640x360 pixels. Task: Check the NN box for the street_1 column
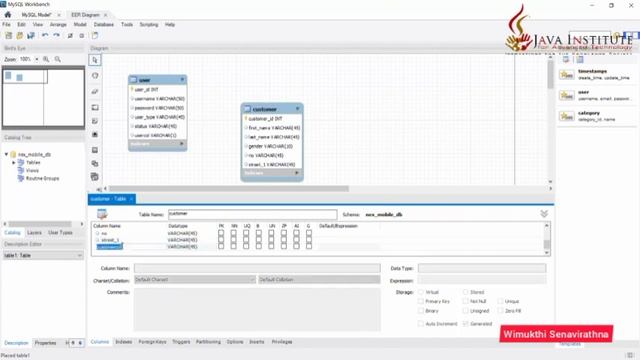pyautogui.click(x=233, y=240)
